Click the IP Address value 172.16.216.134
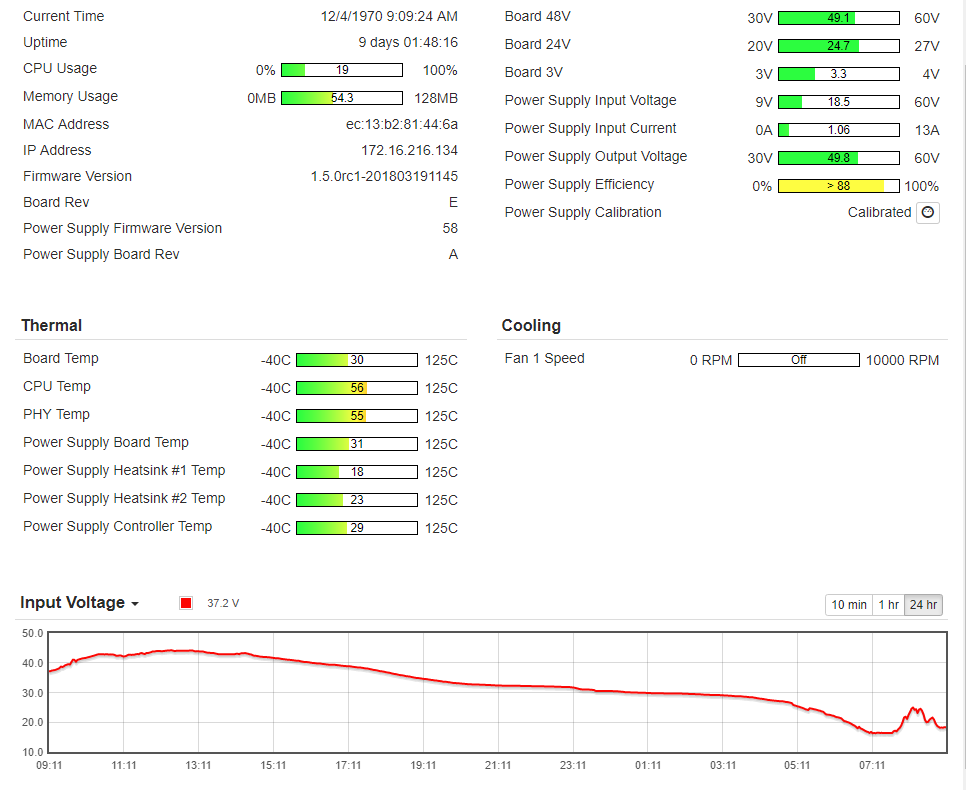Image resolution: width=966 pixels, height=790 pixels. pos(409,150)
